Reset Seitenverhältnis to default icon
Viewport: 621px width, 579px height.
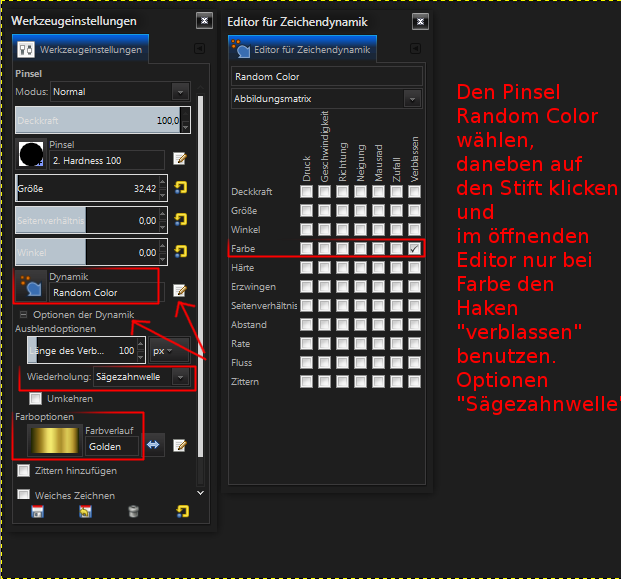181,219
